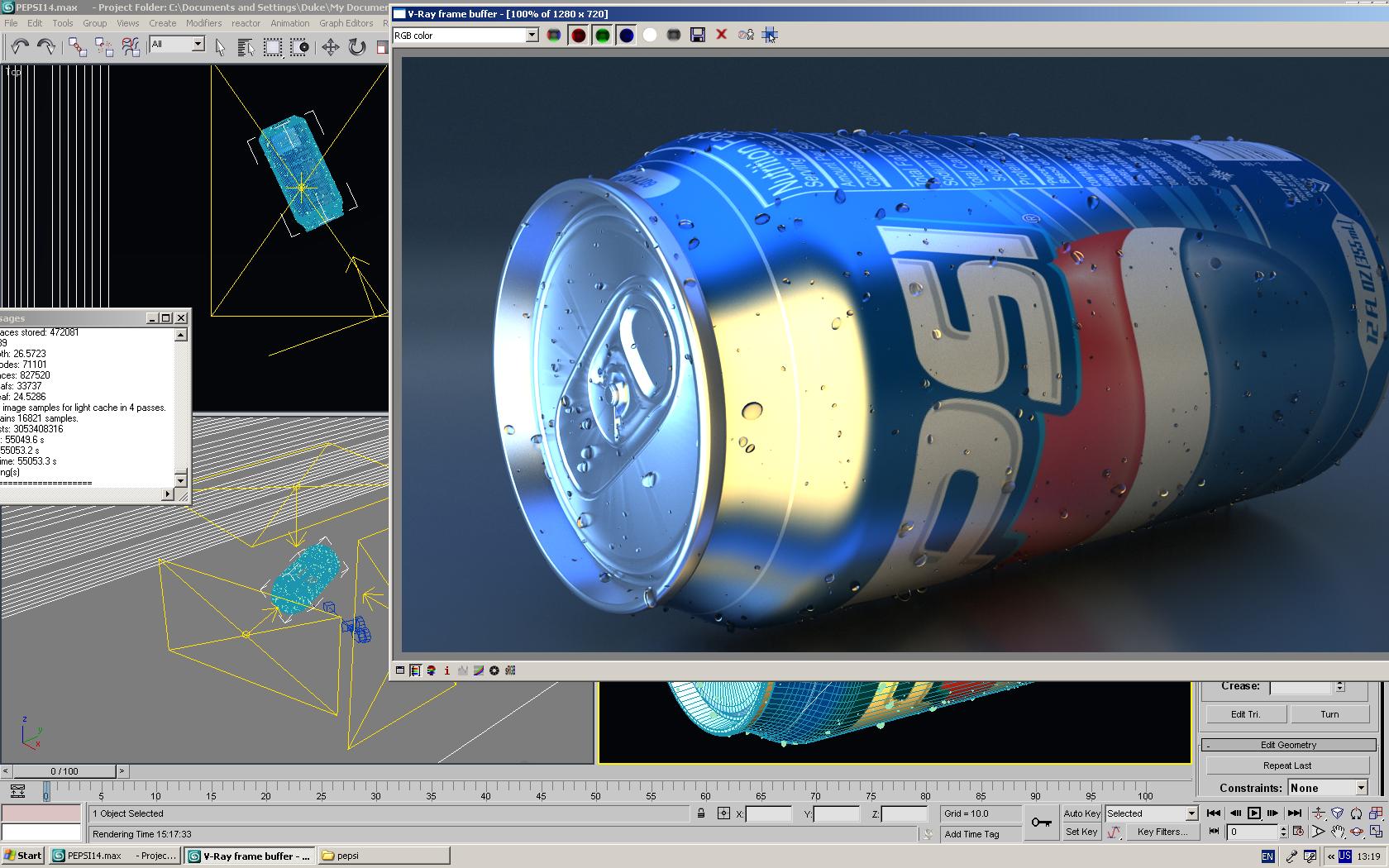Image resolution: width=1389 pixels, height=868 pixels.
Task: Open the Graph Editors menu
Action: tap(346, 23)
